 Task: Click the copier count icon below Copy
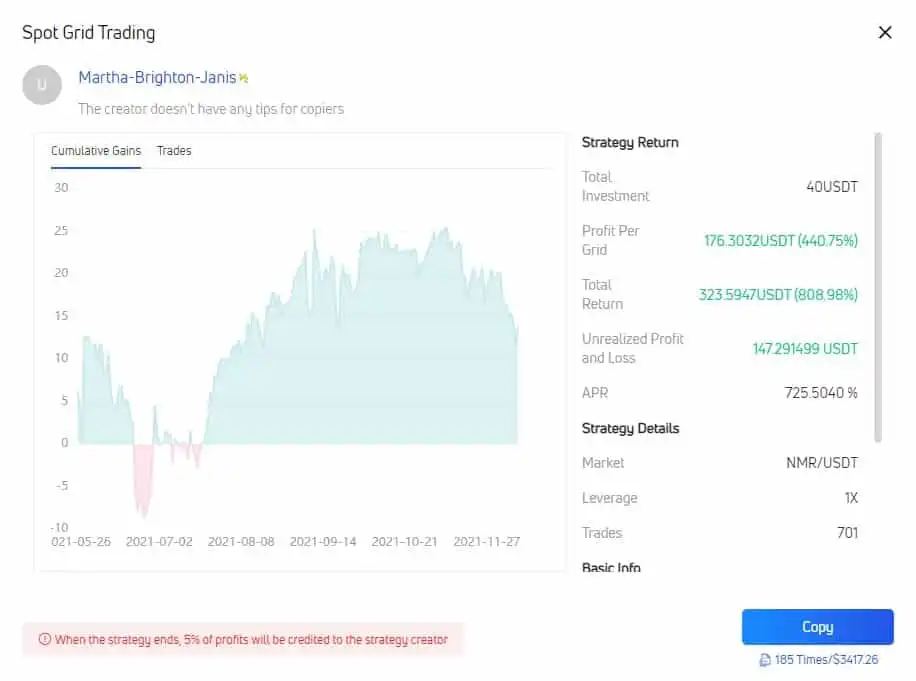pos(764,660)
